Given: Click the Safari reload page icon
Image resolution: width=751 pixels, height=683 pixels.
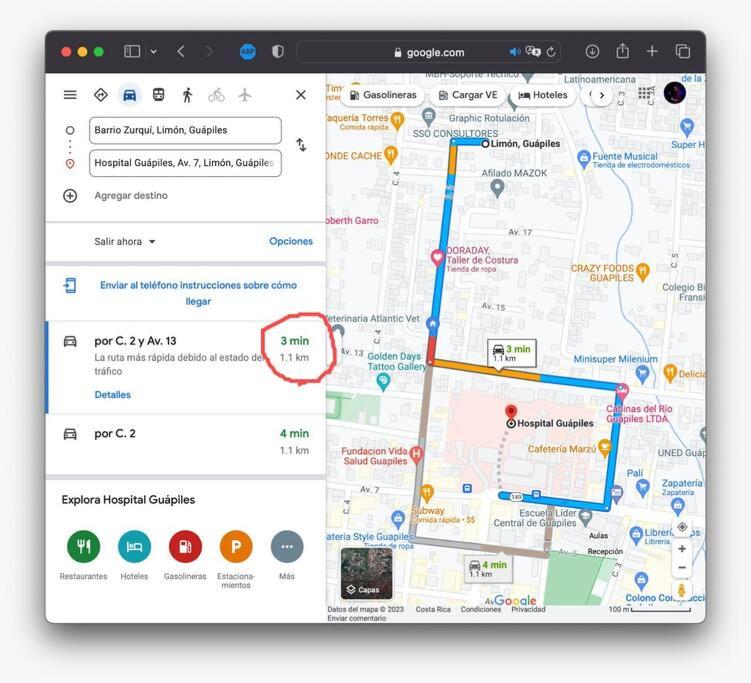Looking at the screenshot, I should click(551, 52).
